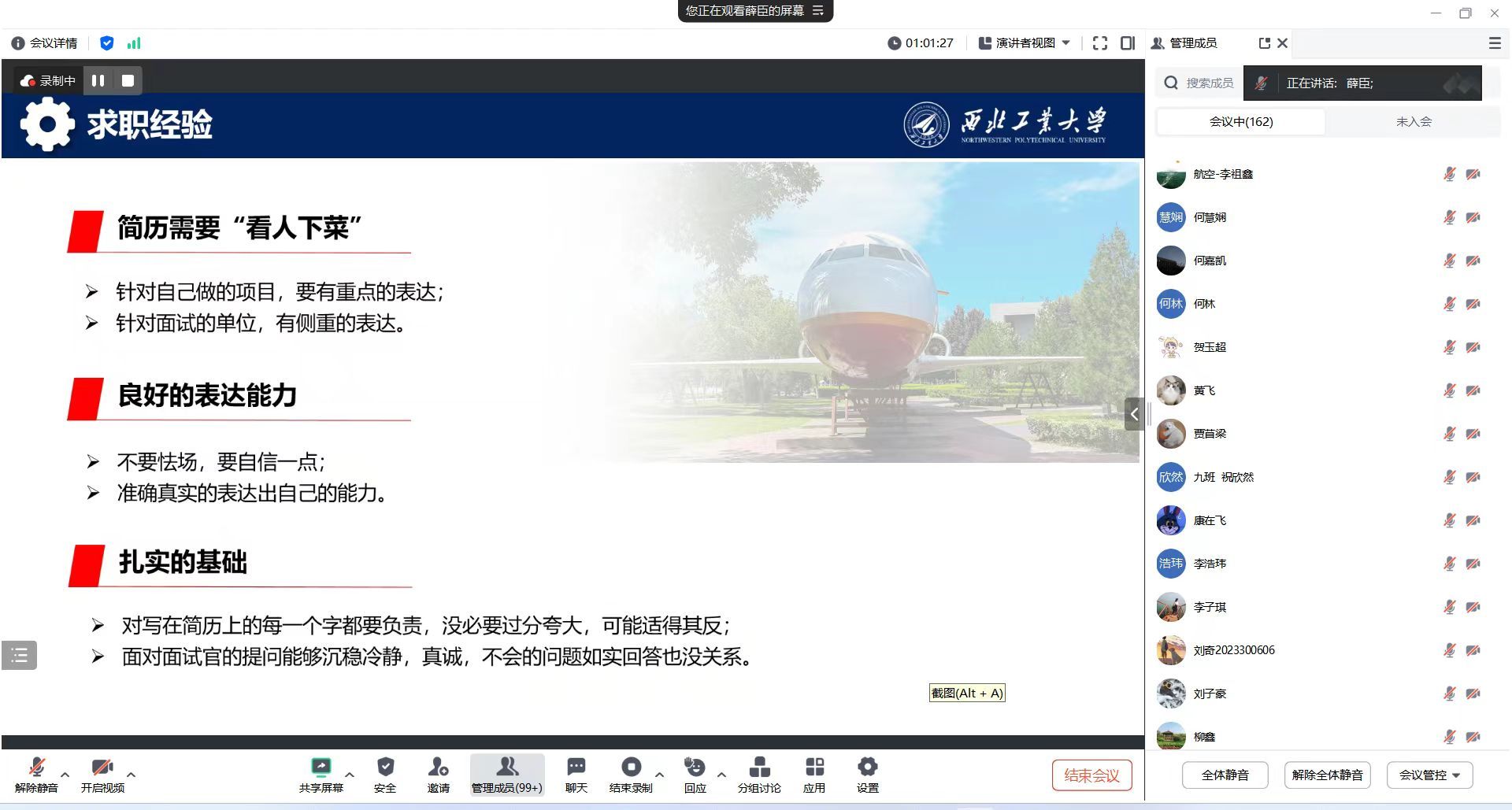Open the 会议管控 dropdown

[1429, 775]
